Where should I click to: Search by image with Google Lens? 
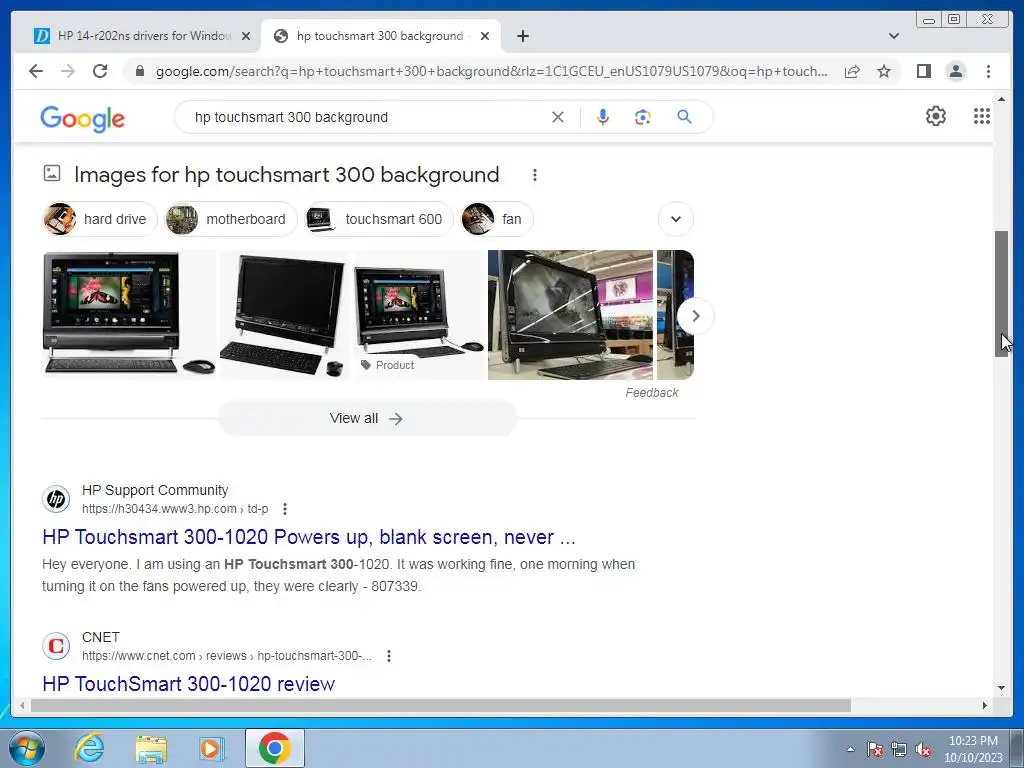[x=643, y=117]
